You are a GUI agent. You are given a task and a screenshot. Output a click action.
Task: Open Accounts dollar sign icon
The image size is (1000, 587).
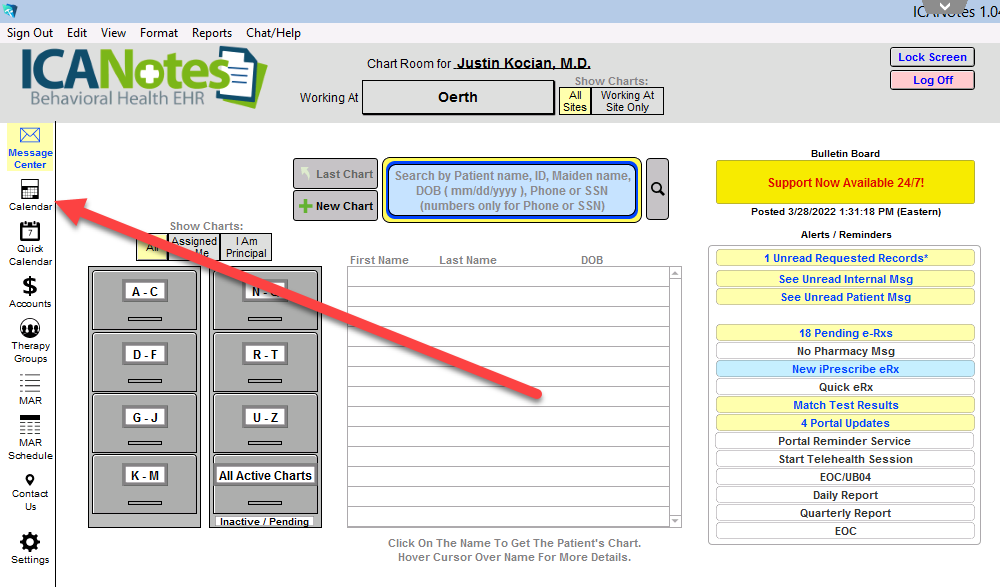point(30,287)
